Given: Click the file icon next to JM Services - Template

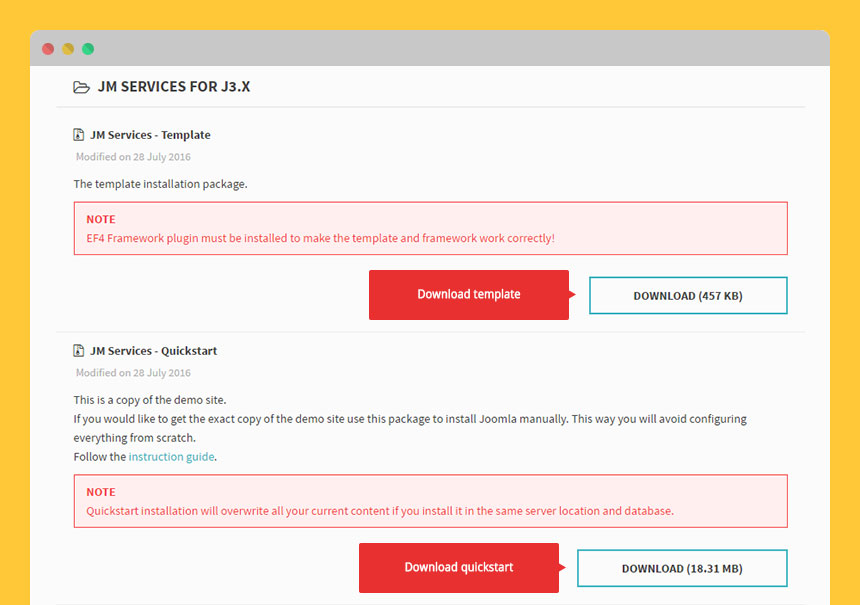Looking at the screenshot, I should 78,134.
